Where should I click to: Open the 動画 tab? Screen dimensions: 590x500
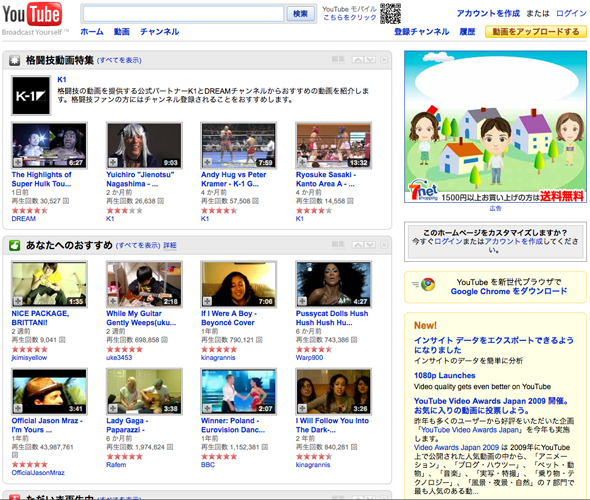point(122,32)
